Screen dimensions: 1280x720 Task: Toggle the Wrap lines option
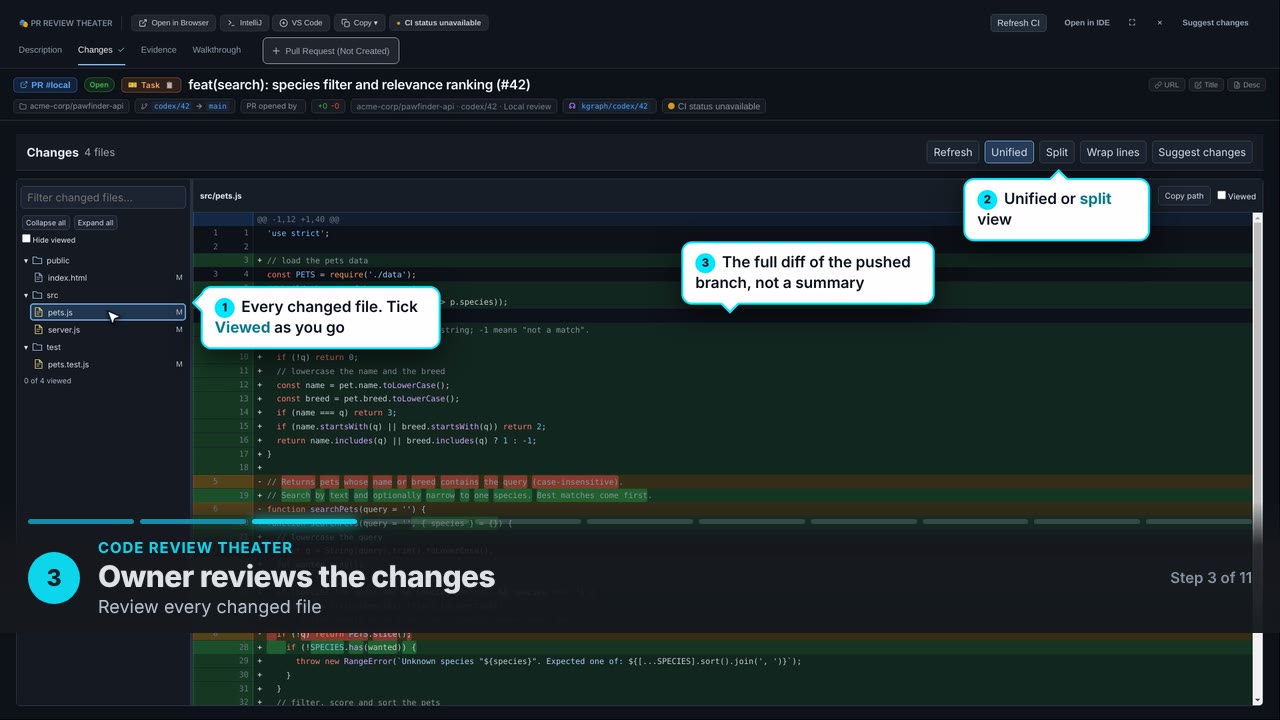coord(1113,152)
